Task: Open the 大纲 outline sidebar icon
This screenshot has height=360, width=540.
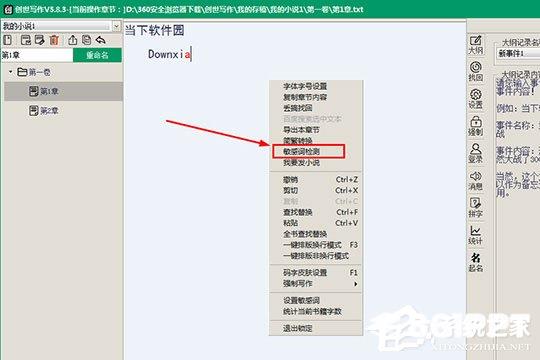Action: (476, 45)
